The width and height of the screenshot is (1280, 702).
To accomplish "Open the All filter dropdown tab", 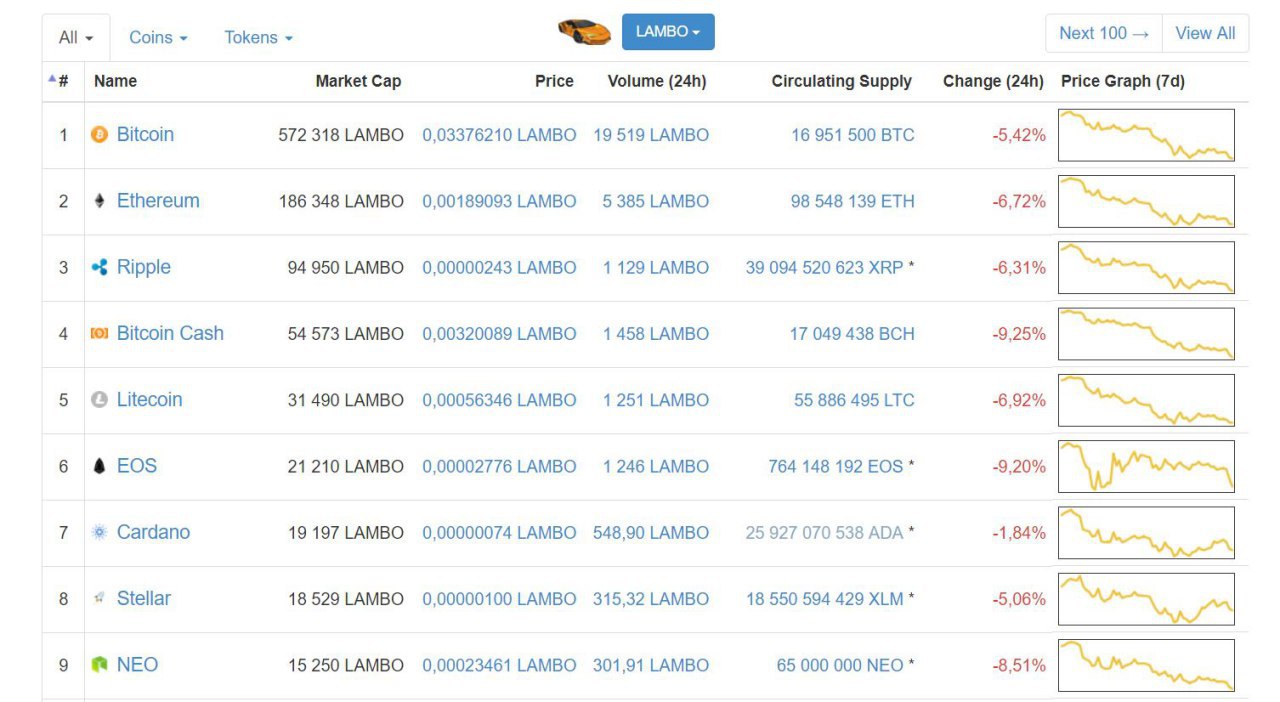I will (x=76, y=38).
